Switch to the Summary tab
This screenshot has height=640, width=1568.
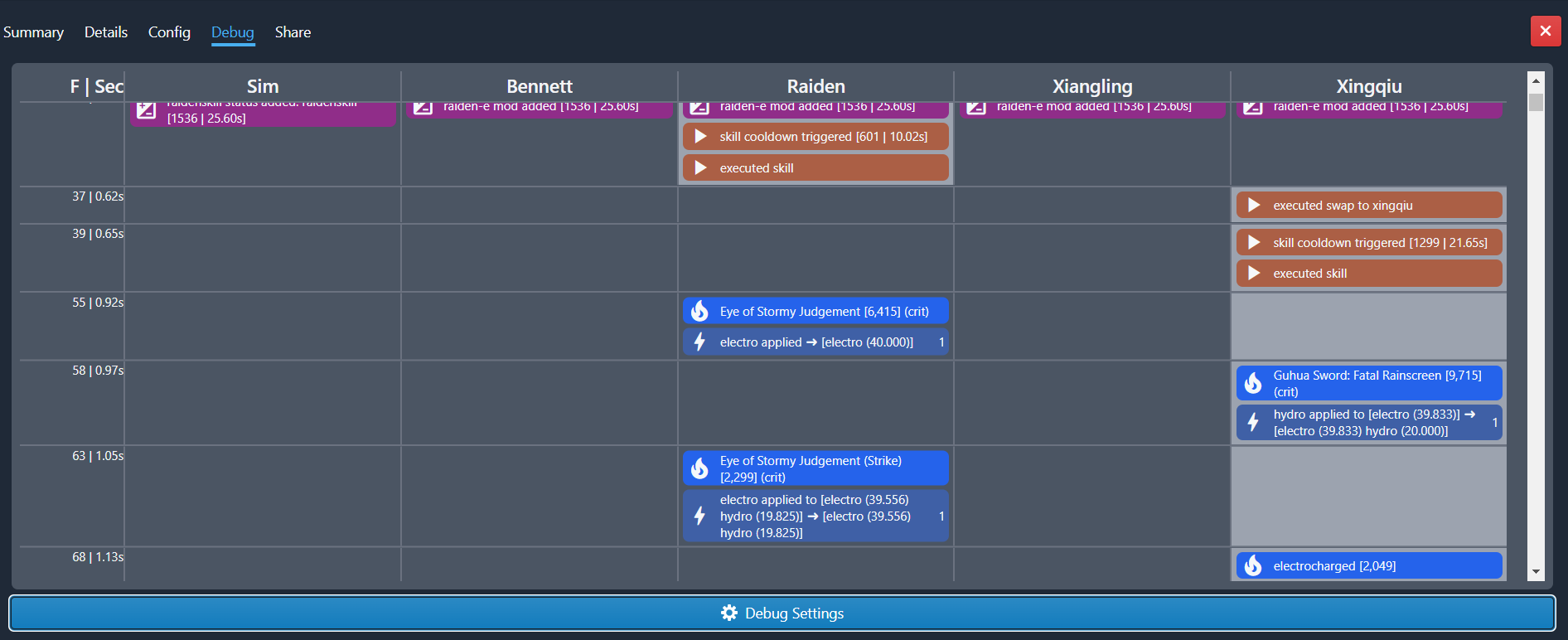point(33,32)
